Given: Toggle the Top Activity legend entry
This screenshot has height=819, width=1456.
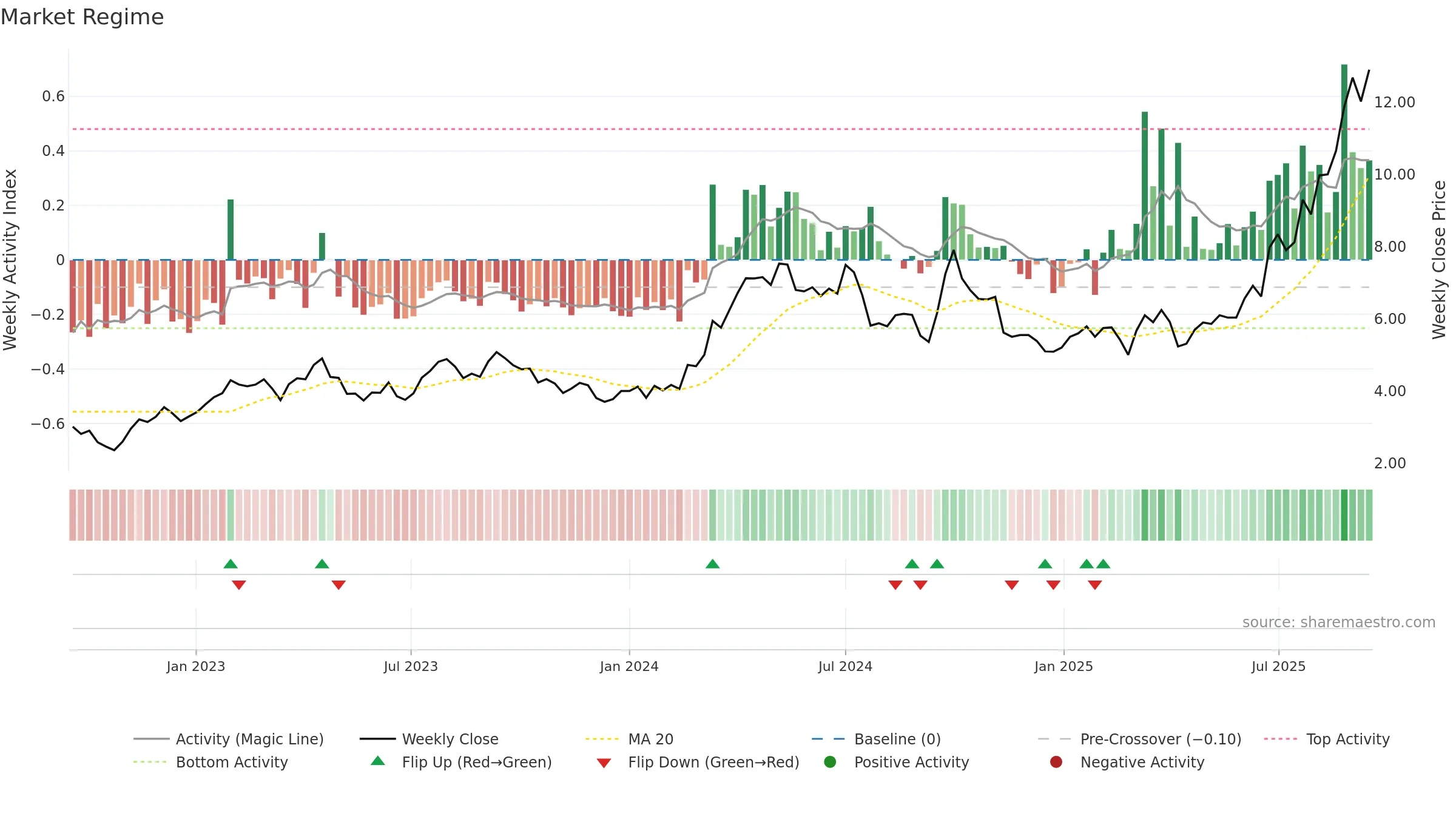Looking at the screenshot, I should point(1326,739).
